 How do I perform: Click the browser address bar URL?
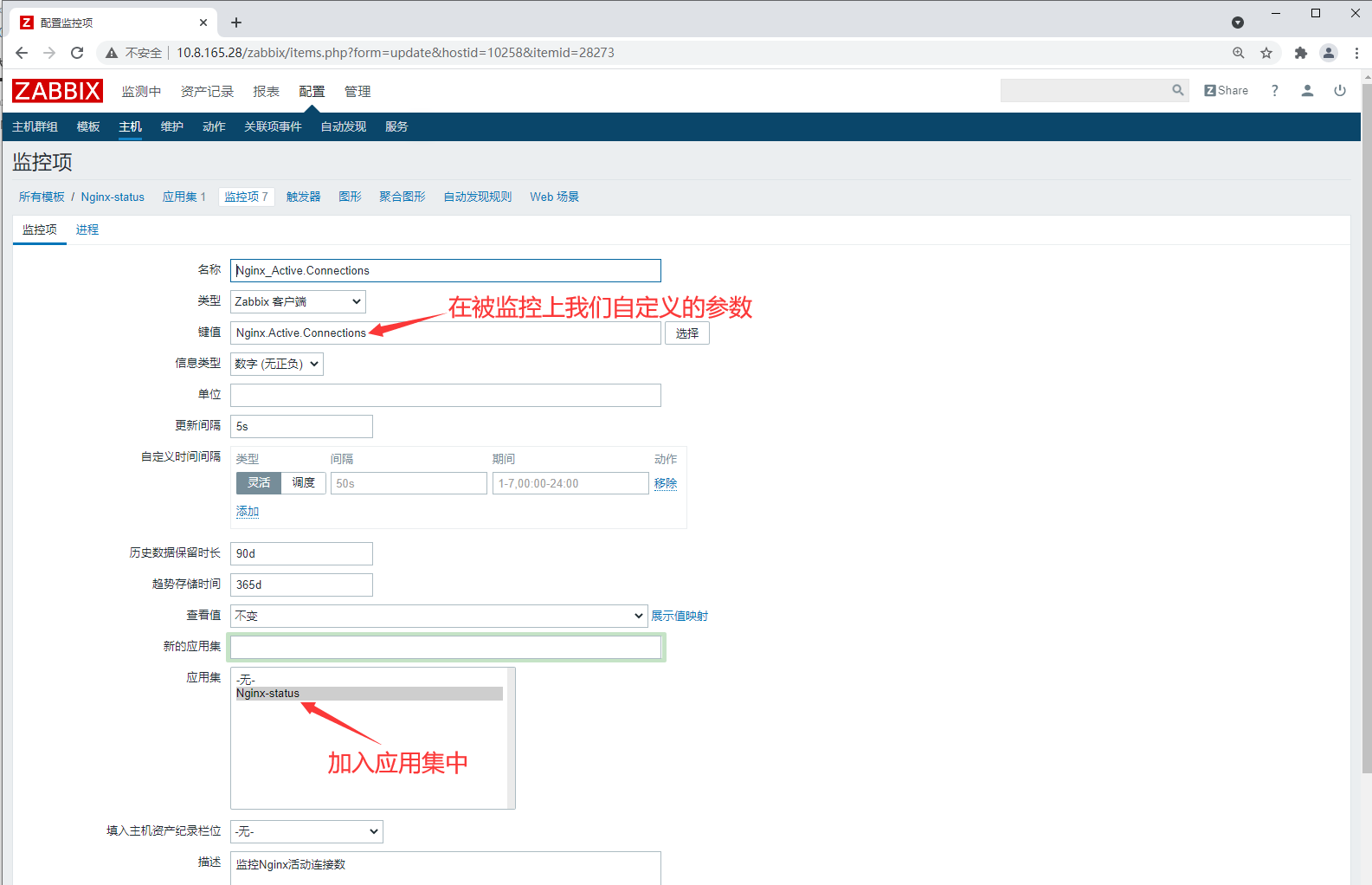pos(396,53)
